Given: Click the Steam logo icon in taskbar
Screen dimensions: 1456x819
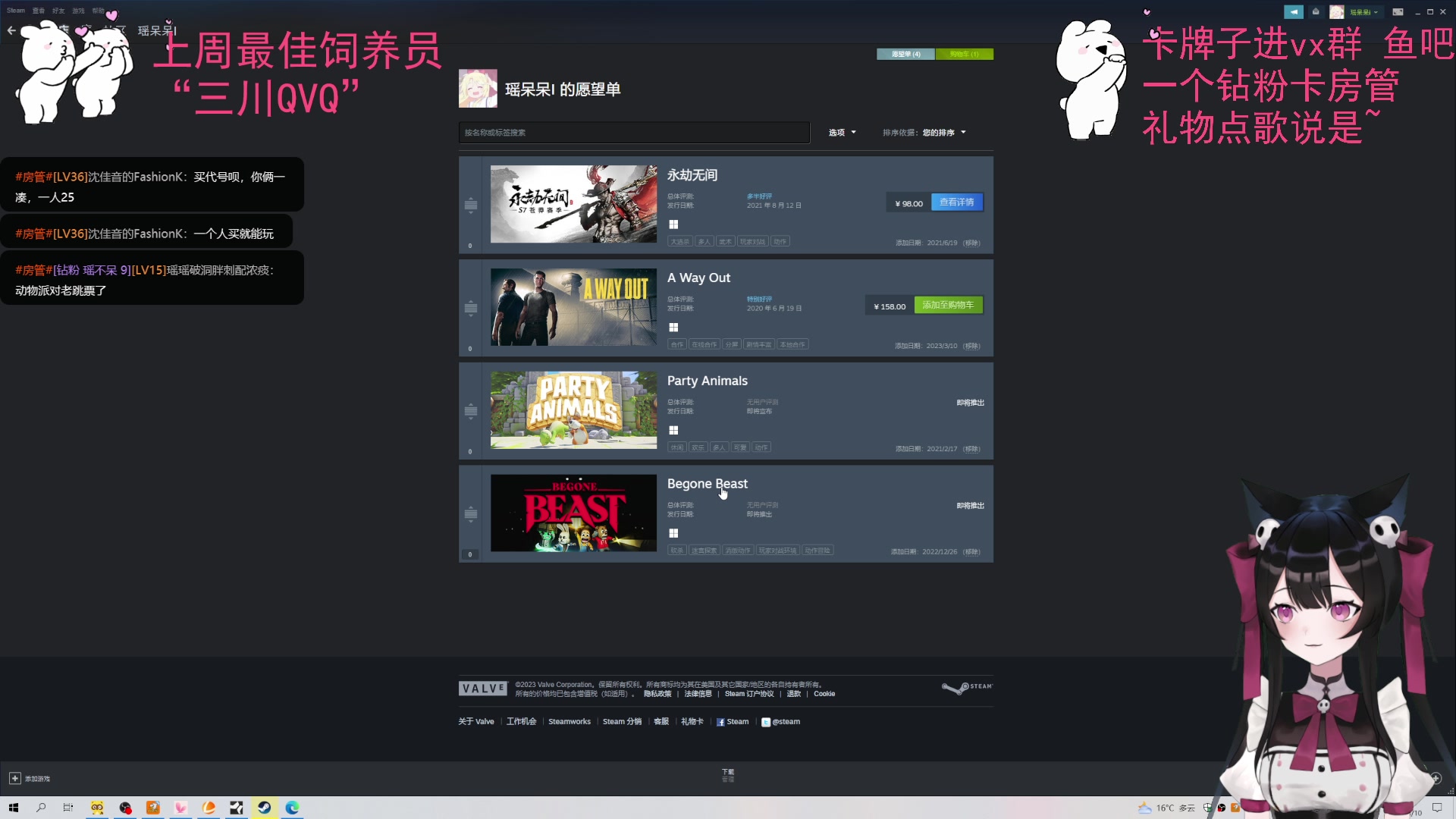Looking at the screenshot, I should coord(264,807).
